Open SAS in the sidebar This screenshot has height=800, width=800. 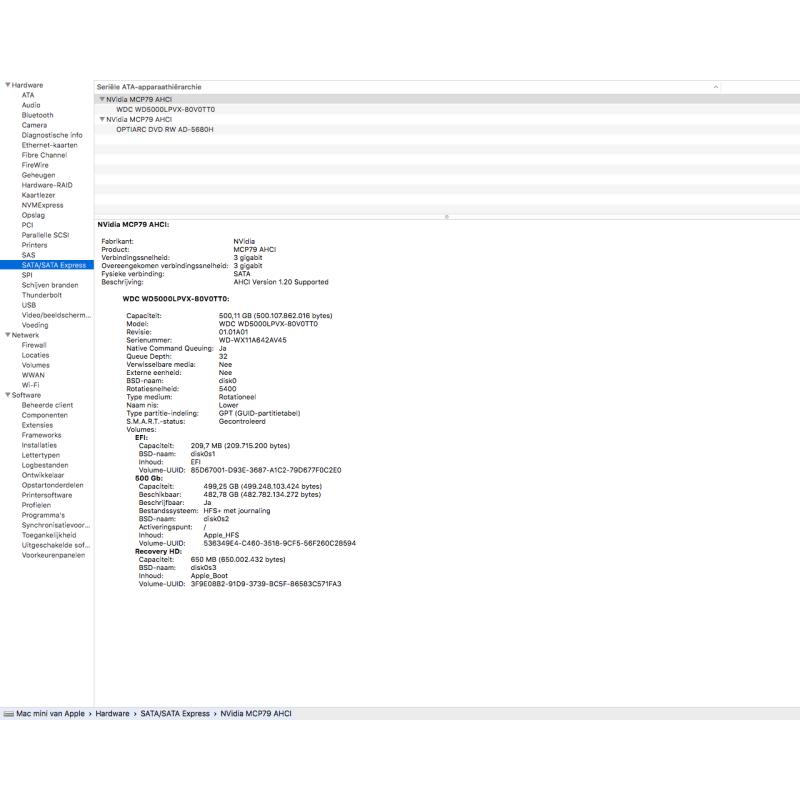(29, 255)
